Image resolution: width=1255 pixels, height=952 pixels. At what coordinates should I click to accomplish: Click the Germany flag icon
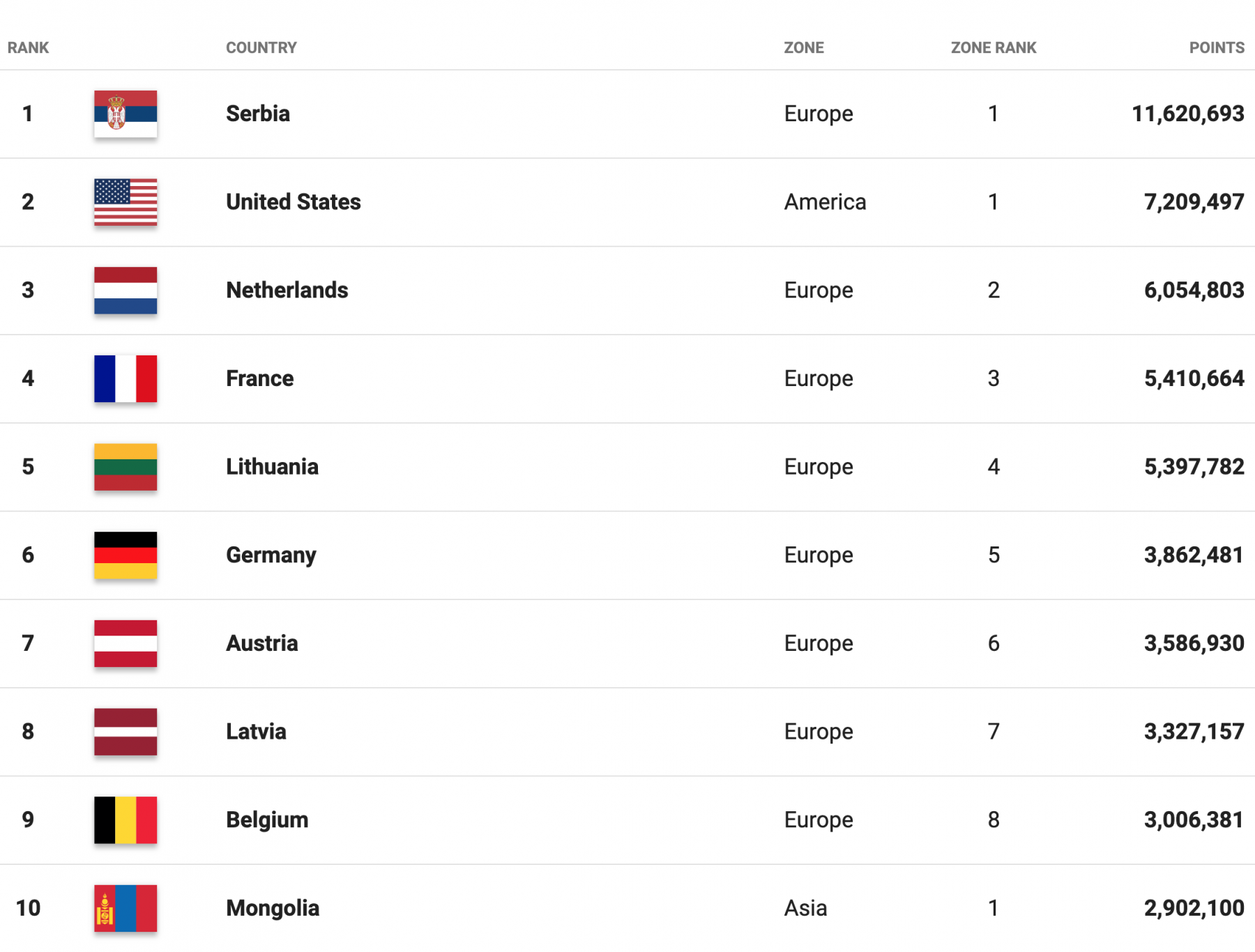click(125, 555)
